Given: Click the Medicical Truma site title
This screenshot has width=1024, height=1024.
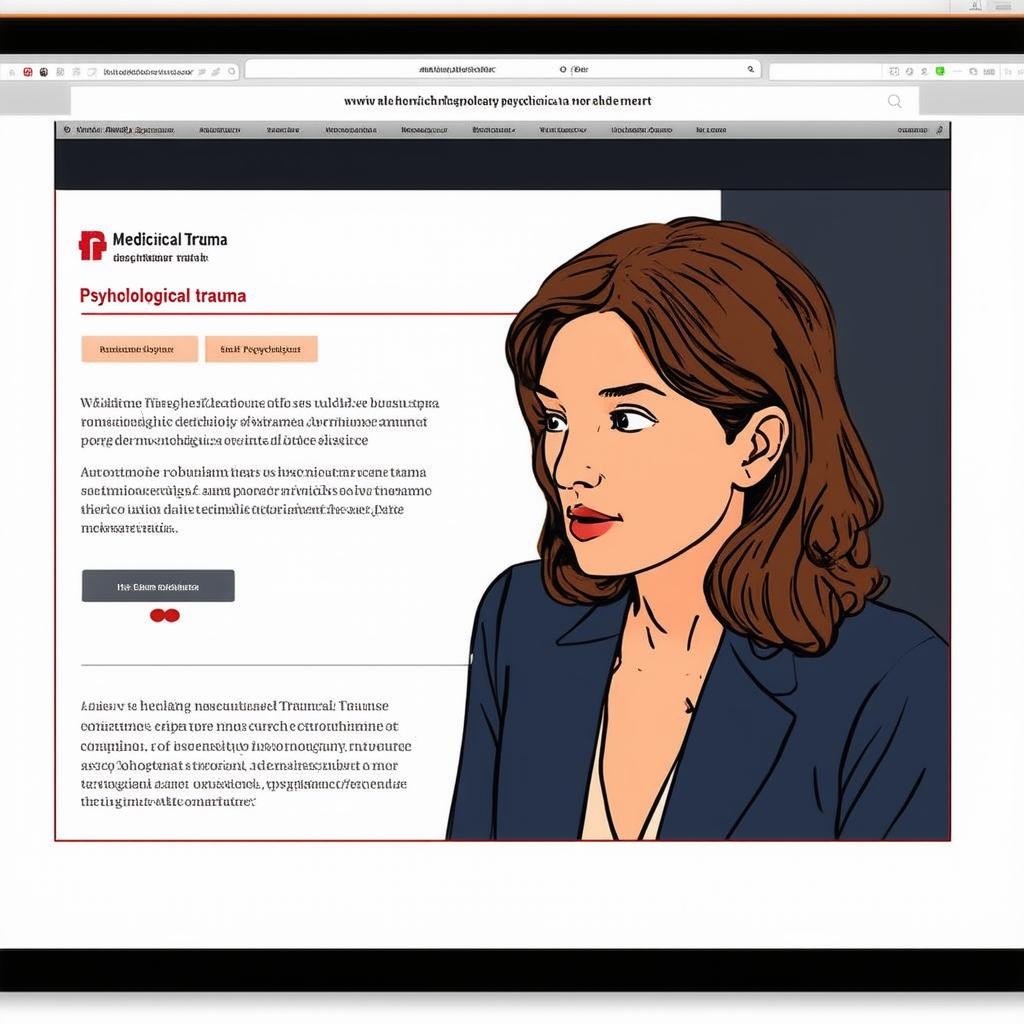Looking at the screenshot, I should (x=169, y=239).
